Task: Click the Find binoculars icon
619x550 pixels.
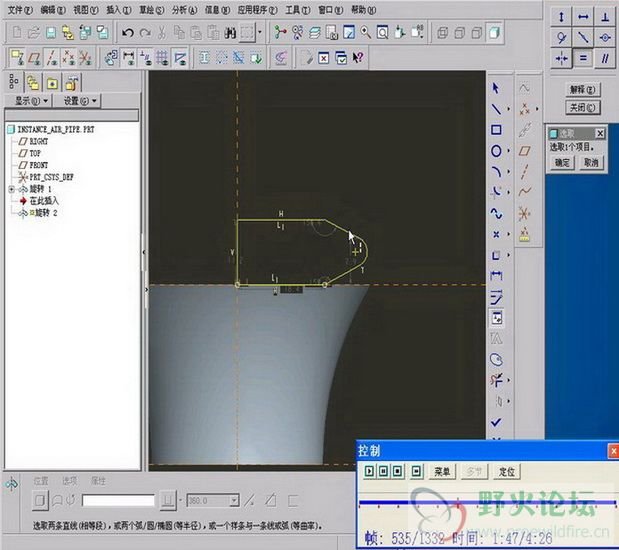Action: point(230,32)
